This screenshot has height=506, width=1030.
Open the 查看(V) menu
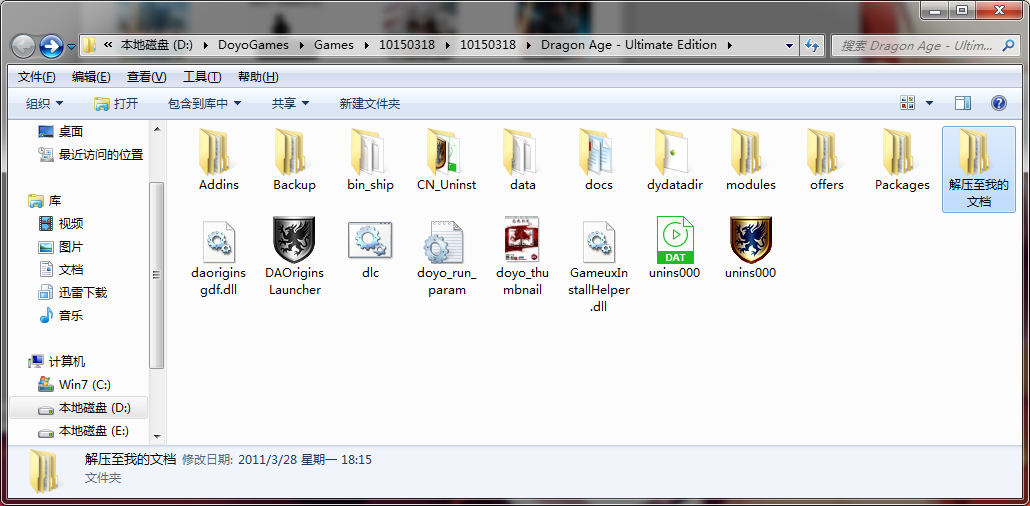click(146, 77)
